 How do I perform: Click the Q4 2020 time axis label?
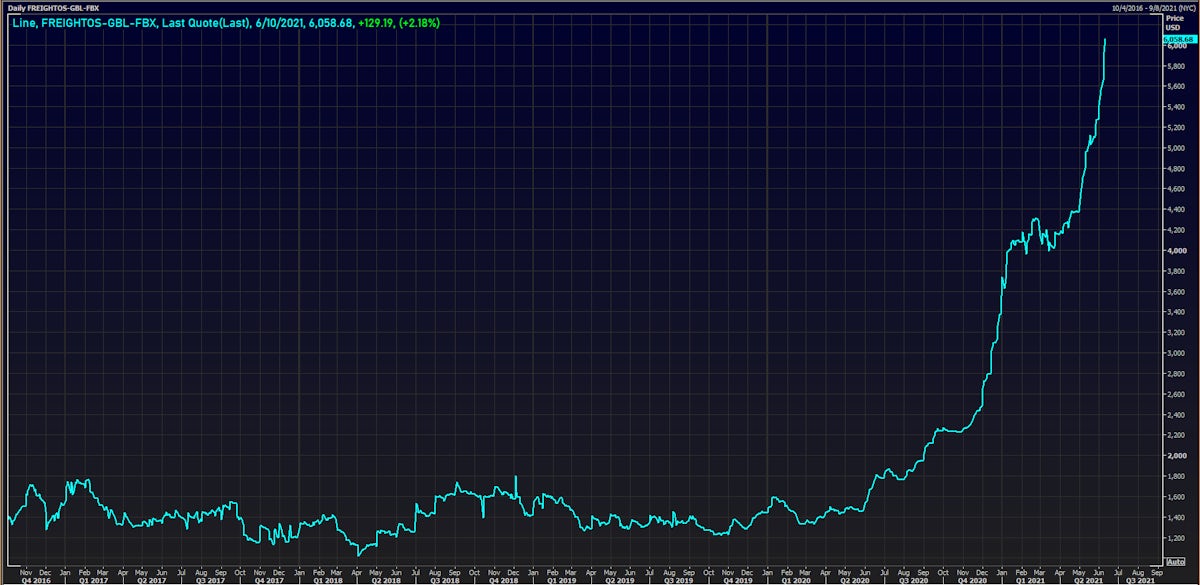(x=973, y=579)
